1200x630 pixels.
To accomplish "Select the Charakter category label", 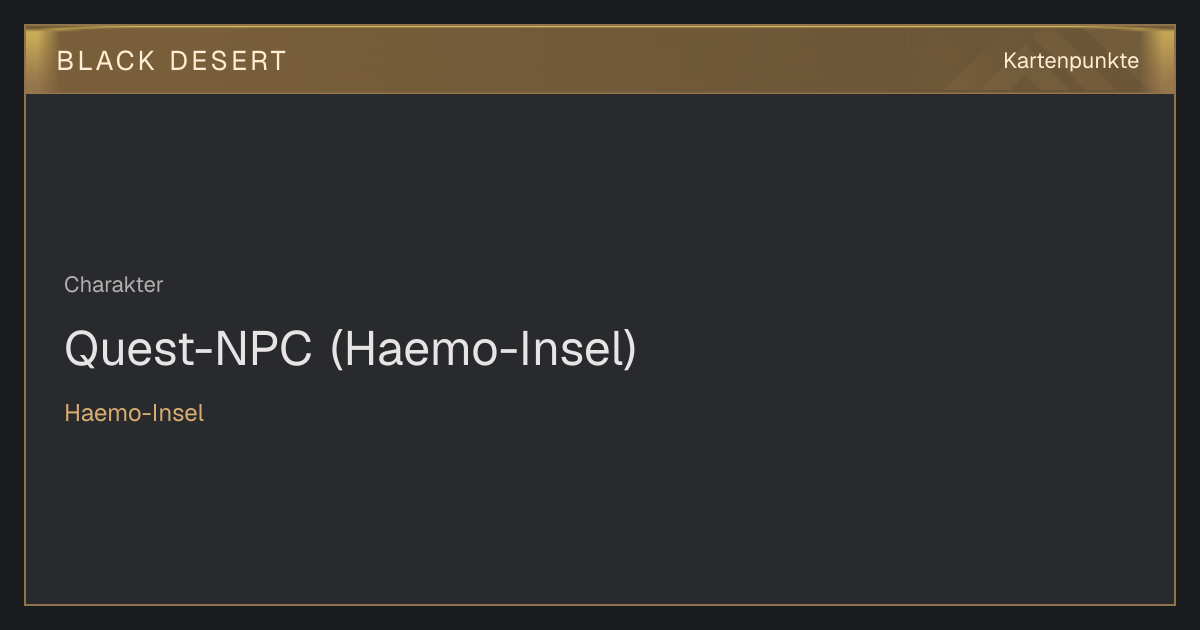I will click(x=114, y=285).
